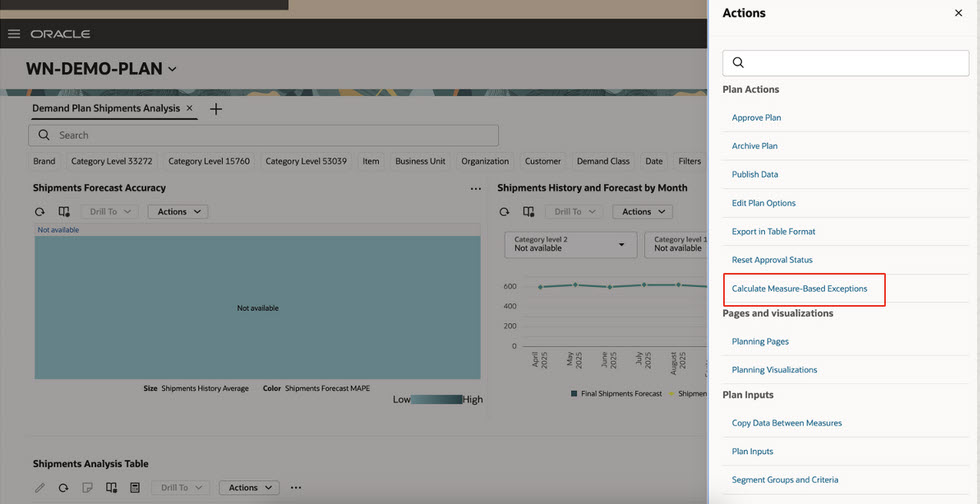Click the notes icon in Shipments Analysis Table
Image resolution: width=980 pixels, height=504 pixels.
point(87,488)
